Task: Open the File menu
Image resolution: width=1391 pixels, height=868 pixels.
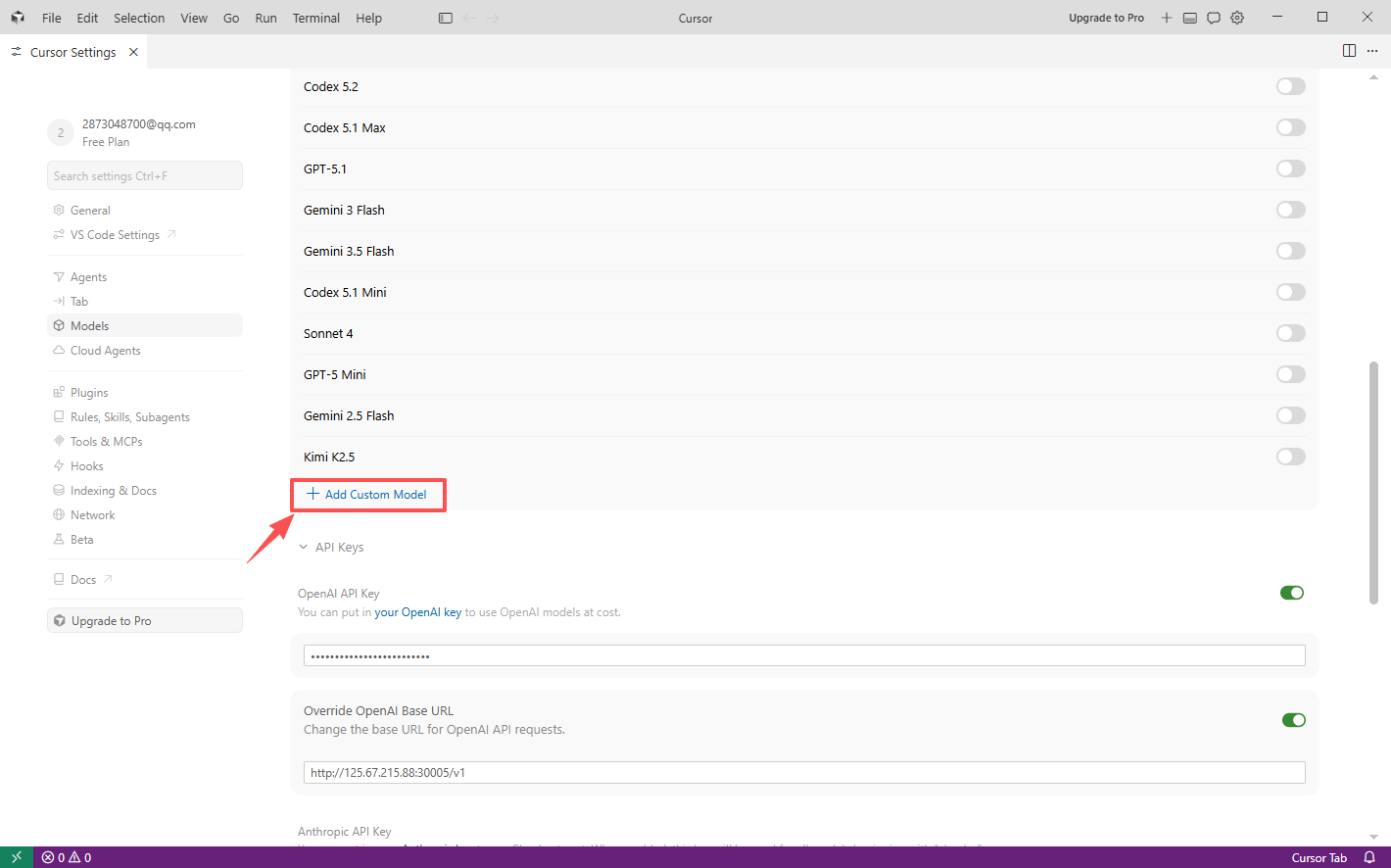Action: (52, 18)
